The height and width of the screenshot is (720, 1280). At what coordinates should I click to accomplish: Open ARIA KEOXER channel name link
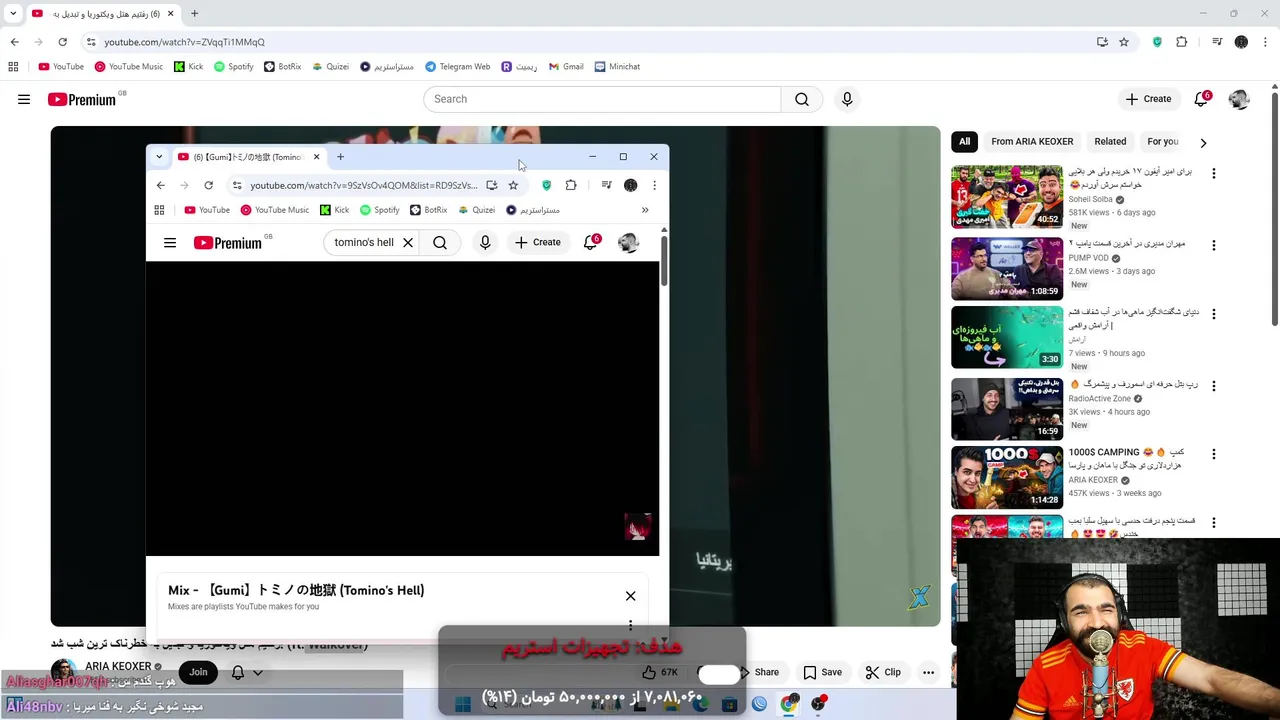(x=118, y=666)
